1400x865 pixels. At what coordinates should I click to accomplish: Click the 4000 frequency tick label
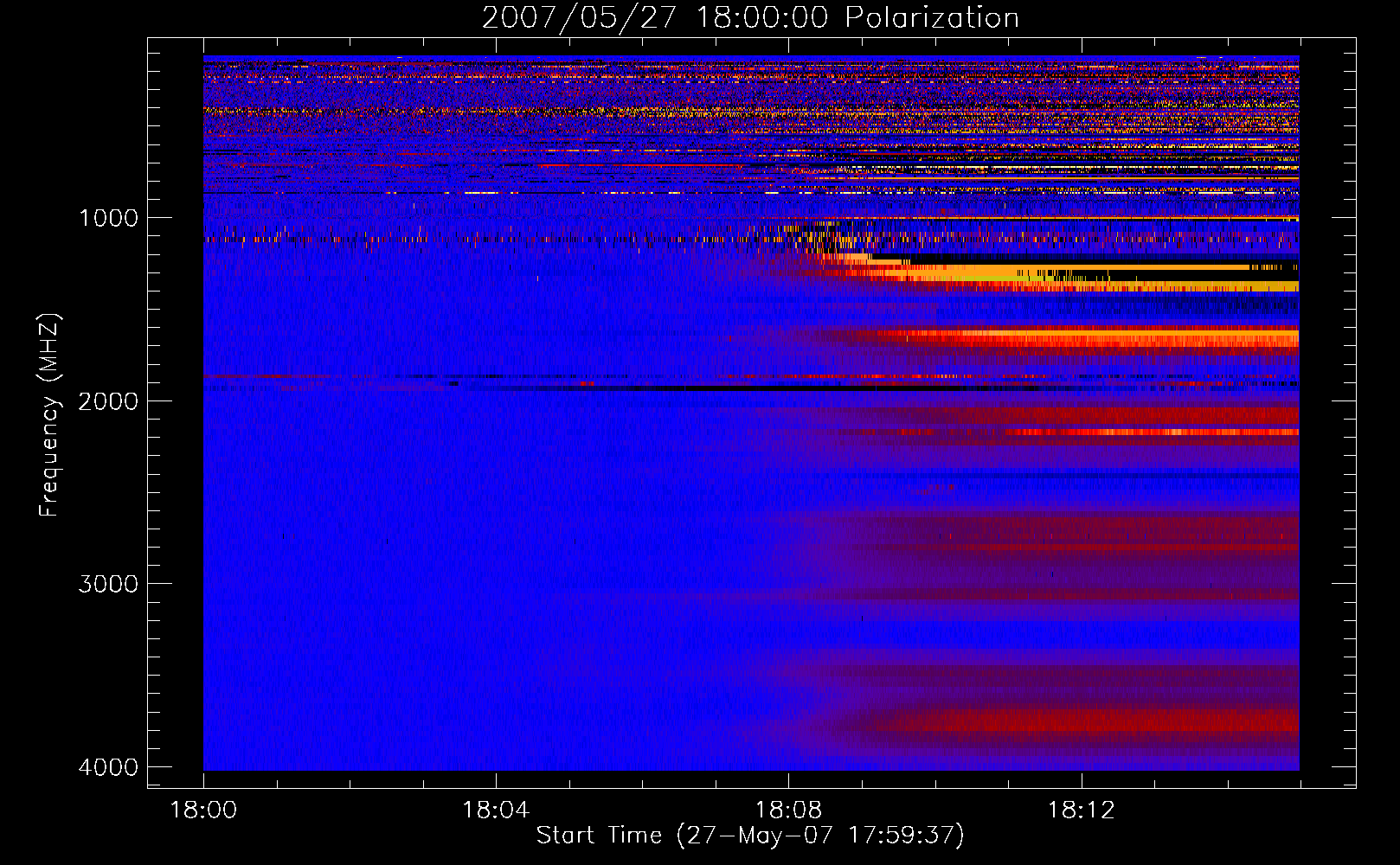pos(108,767)
